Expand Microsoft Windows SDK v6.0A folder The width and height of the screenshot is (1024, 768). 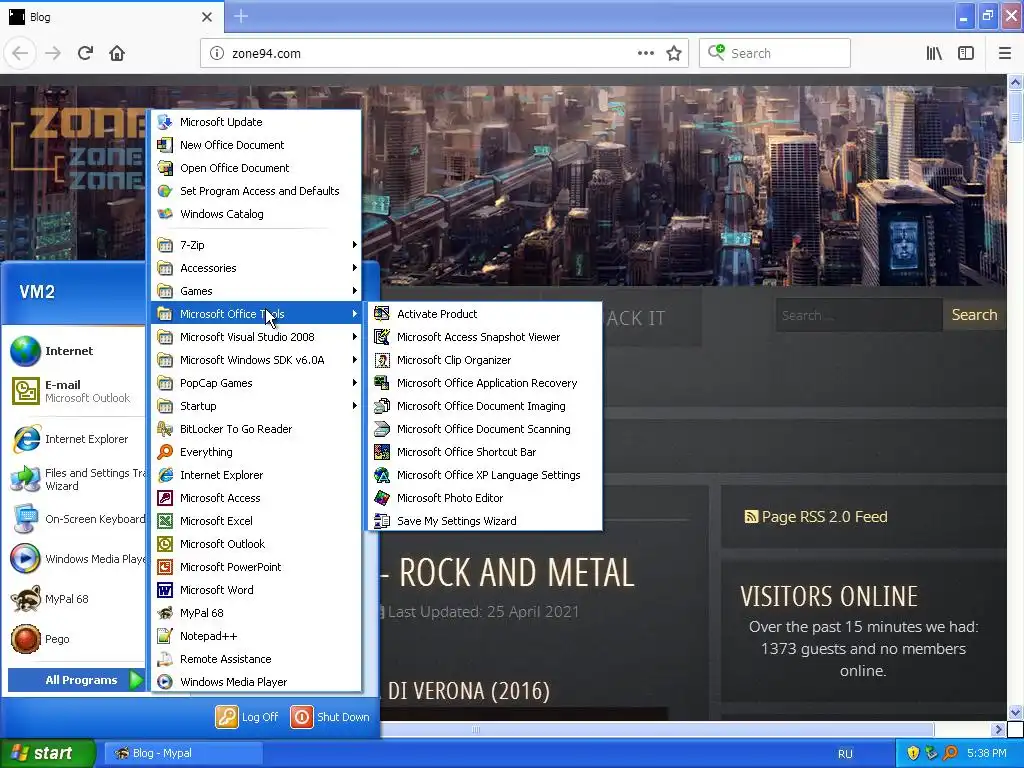click(x=256, y=360)
